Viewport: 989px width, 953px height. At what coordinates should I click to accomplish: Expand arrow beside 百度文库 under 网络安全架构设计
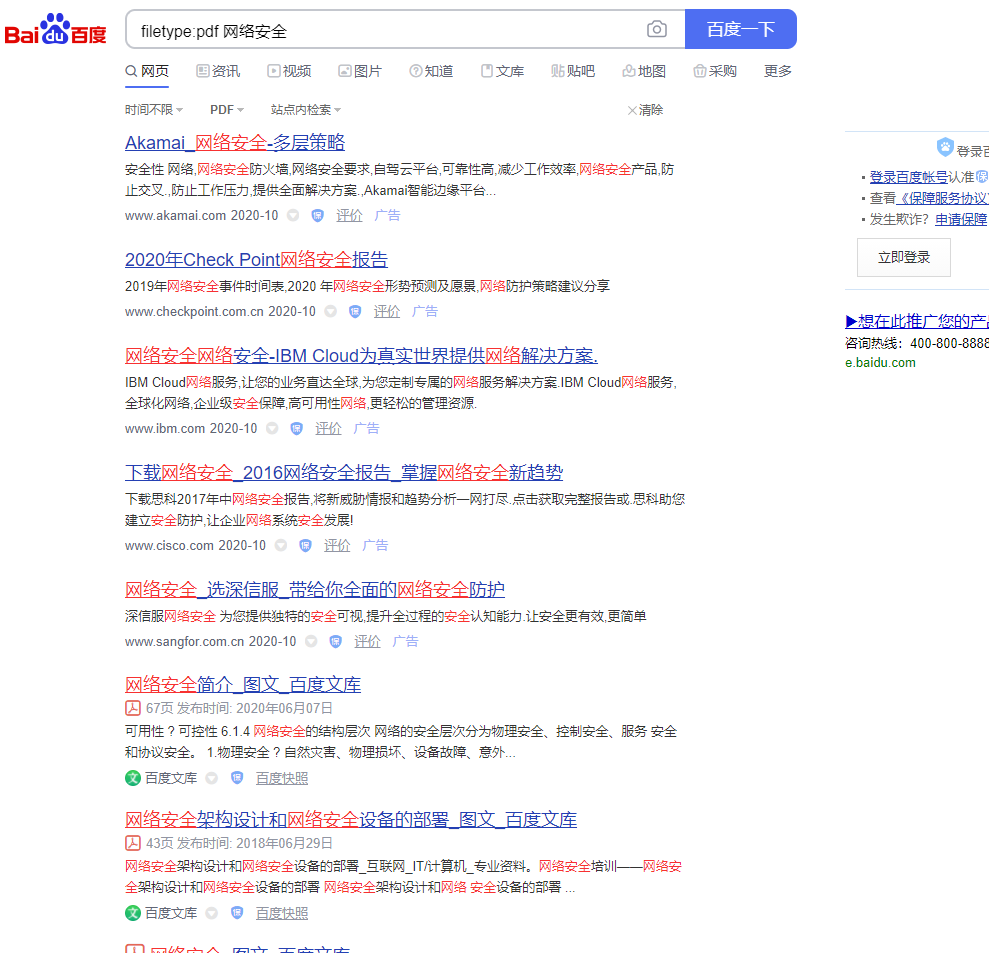(212, 913)
